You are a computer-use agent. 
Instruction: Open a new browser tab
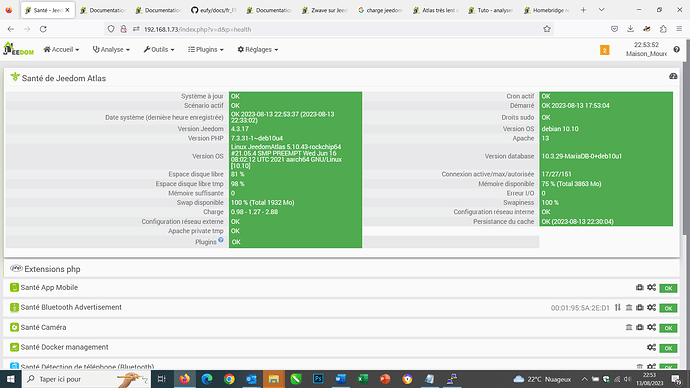point(583,10)
